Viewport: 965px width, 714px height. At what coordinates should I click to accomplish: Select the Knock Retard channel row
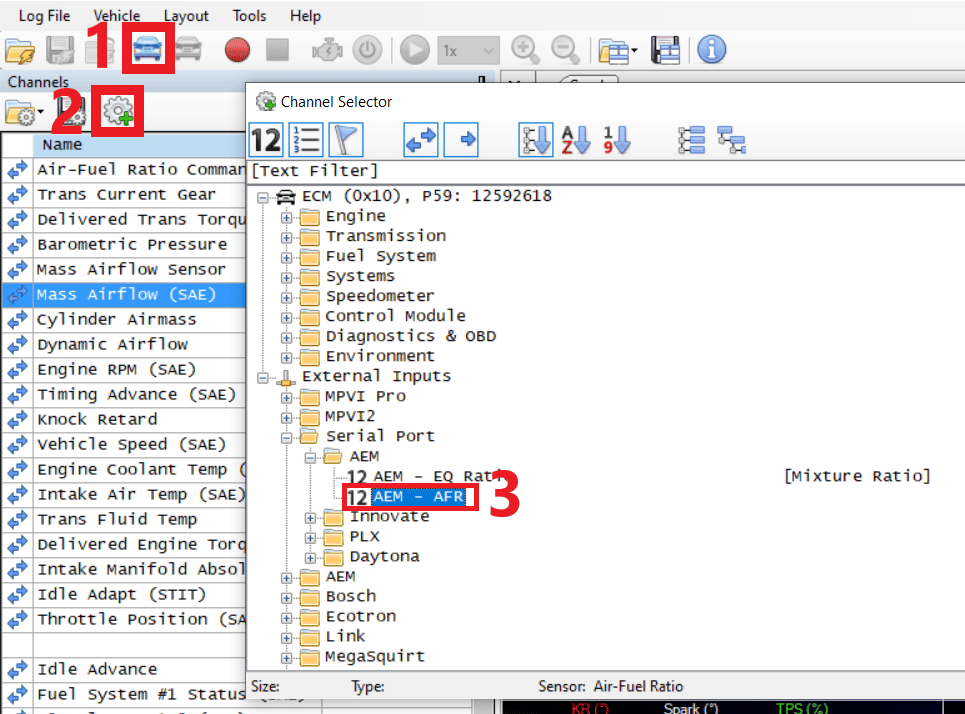[x=124, y=420]
